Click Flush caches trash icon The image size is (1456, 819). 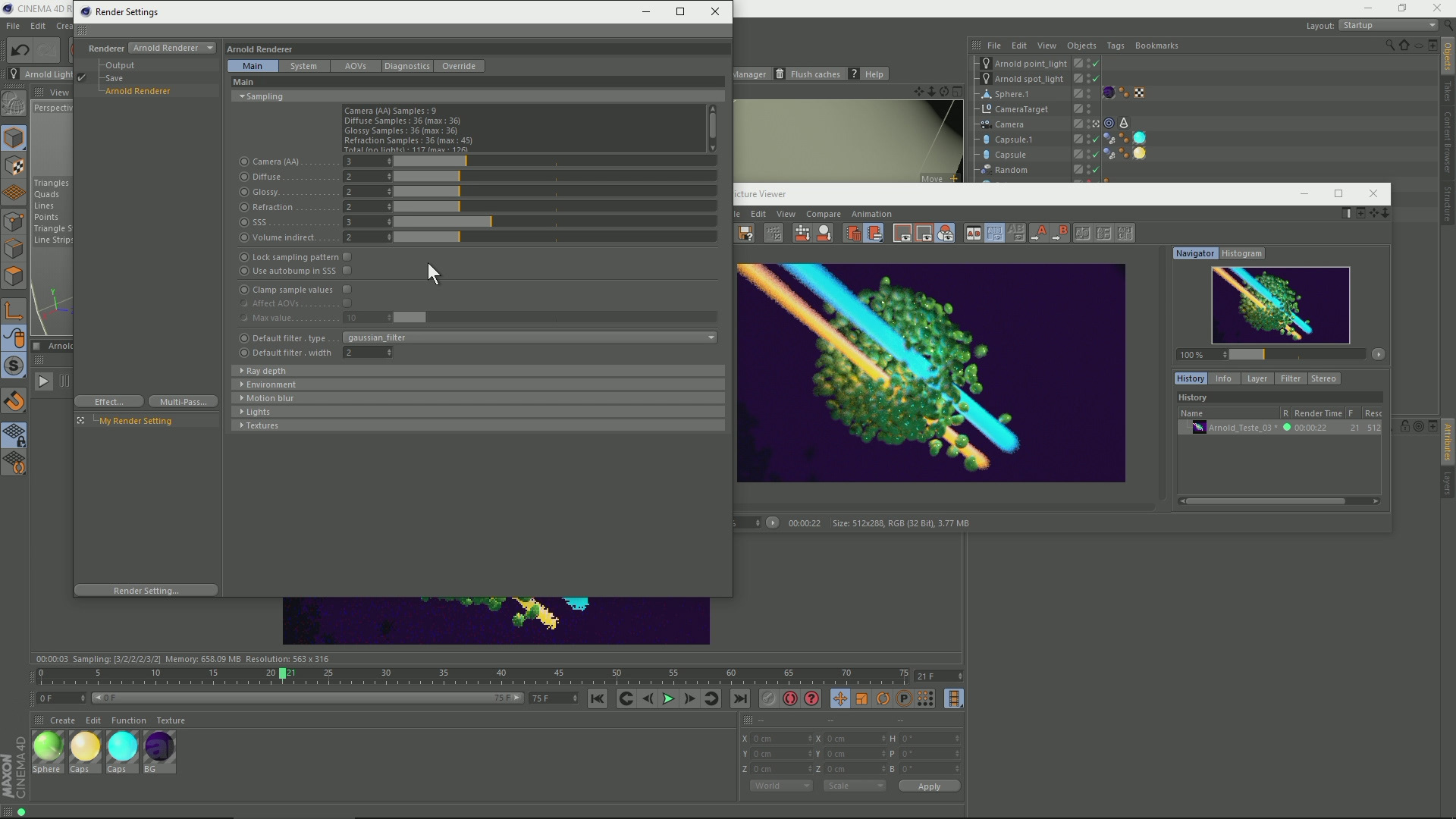[x=780, y=74]
